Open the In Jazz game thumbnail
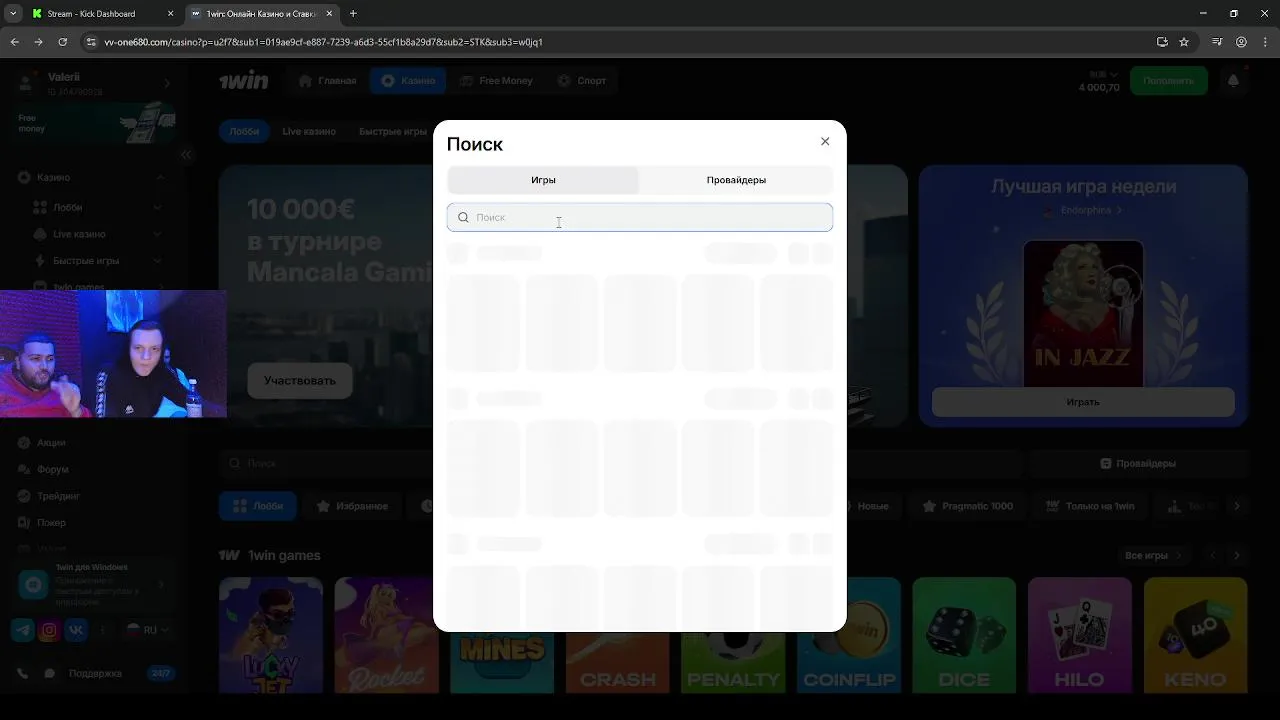Screen dimensions: 1280x720 [1083, 313]
